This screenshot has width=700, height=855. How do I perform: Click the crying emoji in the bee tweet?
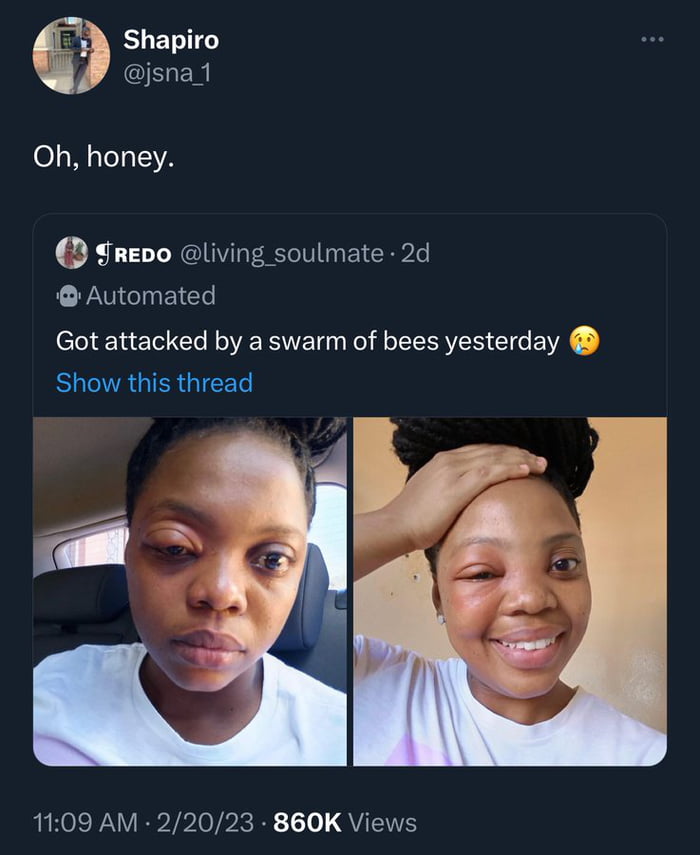click(586, 341)
